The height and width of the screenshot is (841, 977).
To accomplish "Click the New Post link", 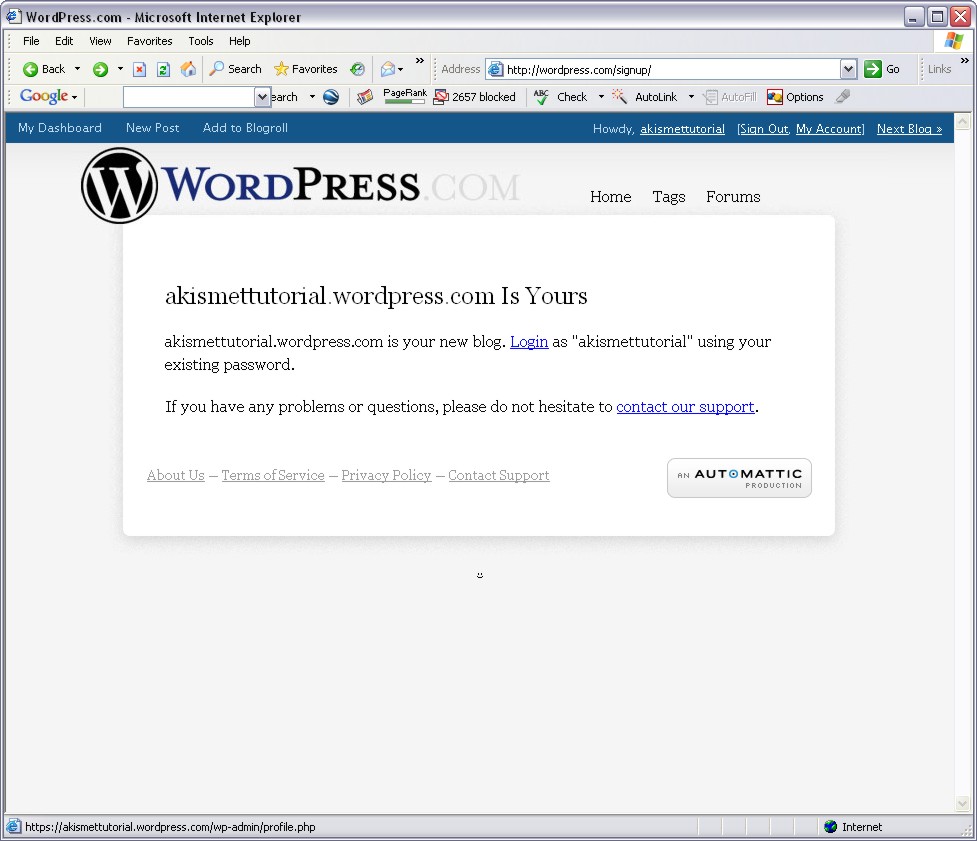I will (x=153, y=128).
